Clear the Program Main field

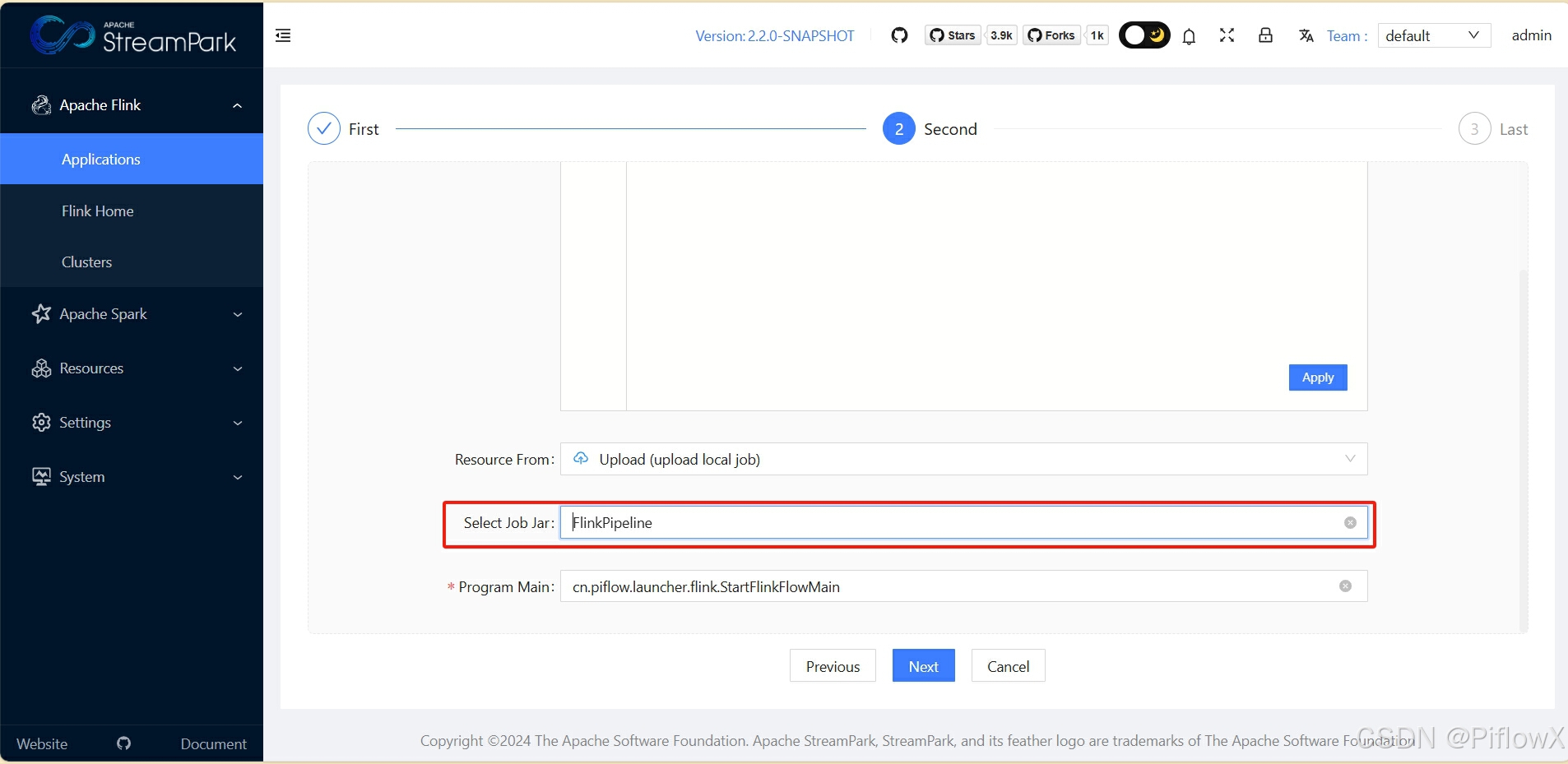click(x=1345, y=586)
